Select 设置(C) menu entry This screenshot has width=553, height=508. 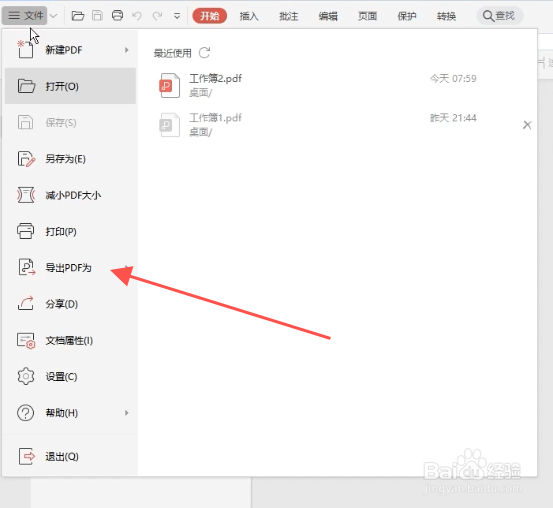click(x=70, y=376)
